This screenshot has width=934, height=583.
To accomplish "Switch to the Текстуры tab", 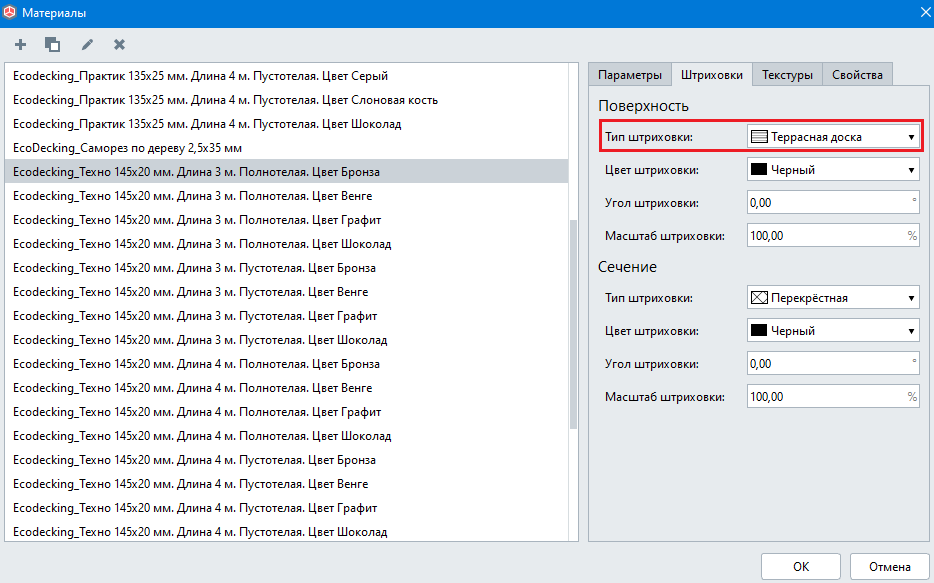I will pos(787,75).
